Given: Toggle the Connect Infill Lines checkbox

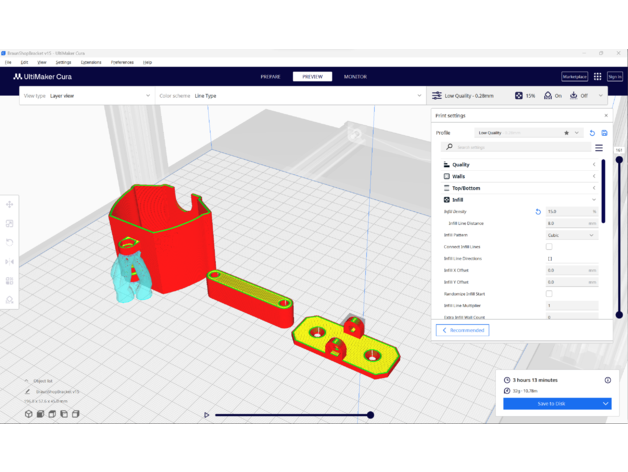Looking at the screenshot, I should pos(549,247).
